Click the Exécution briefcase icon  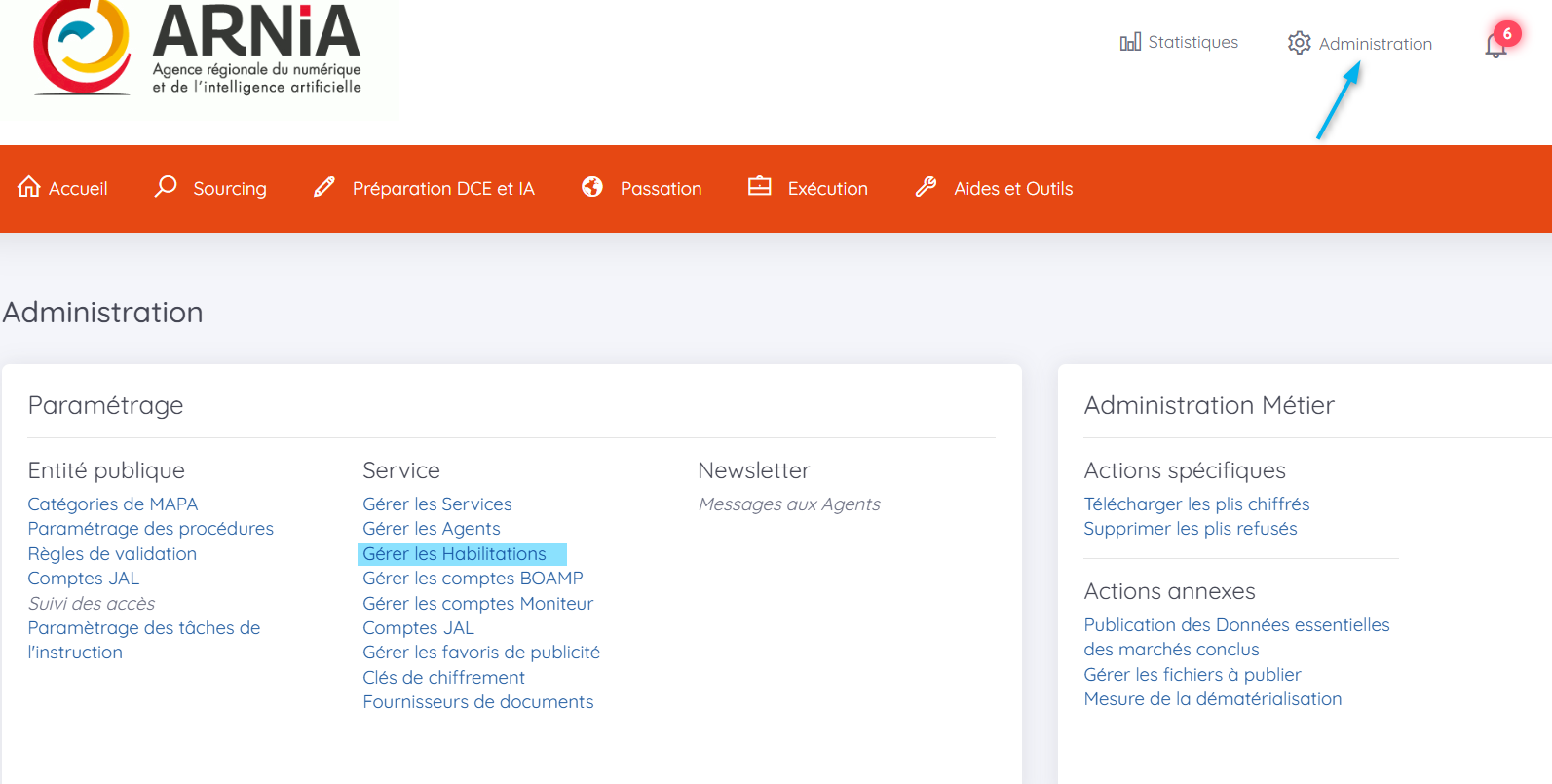[759, 187]
